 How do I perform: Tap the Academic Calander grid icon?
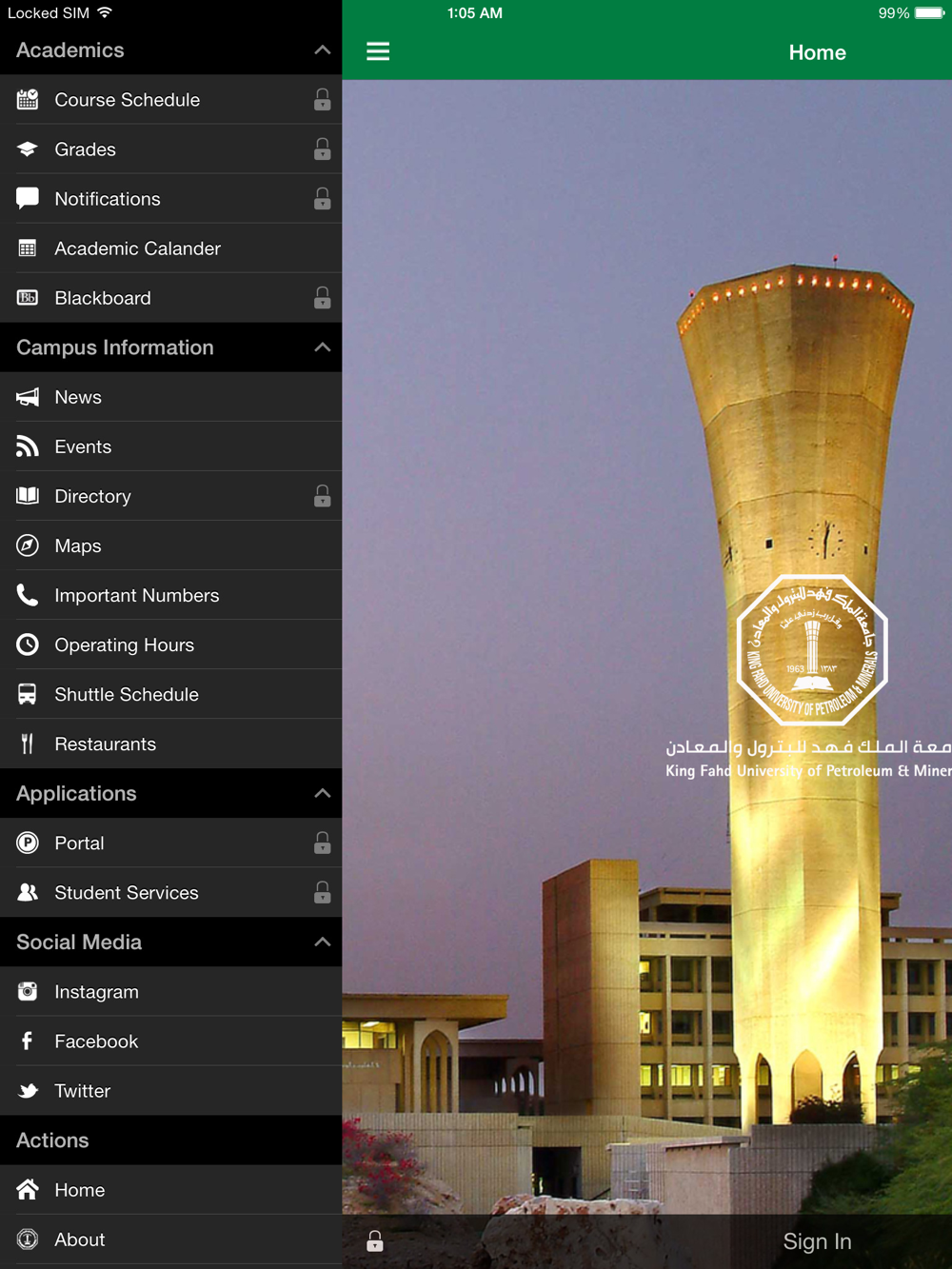pos(28,248)
